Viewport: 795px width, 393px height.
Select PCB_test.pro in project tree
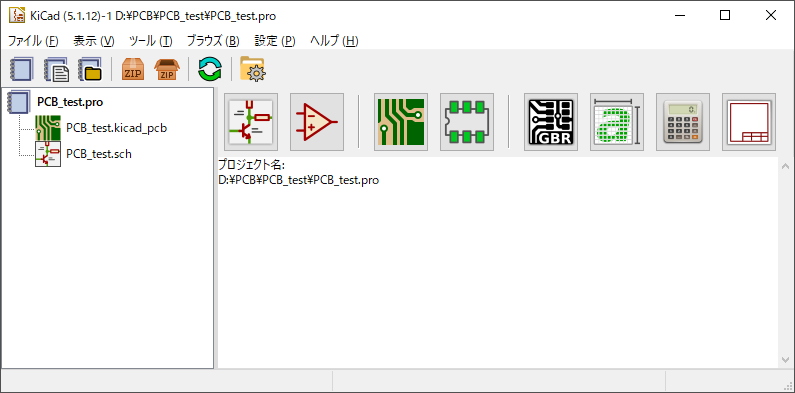(70, 102)
